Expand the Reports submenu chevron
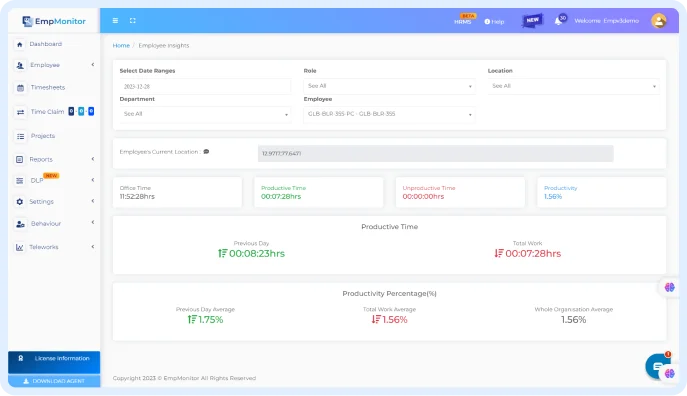The width and height of the screenshot is (687, 396). click(93, 159)
